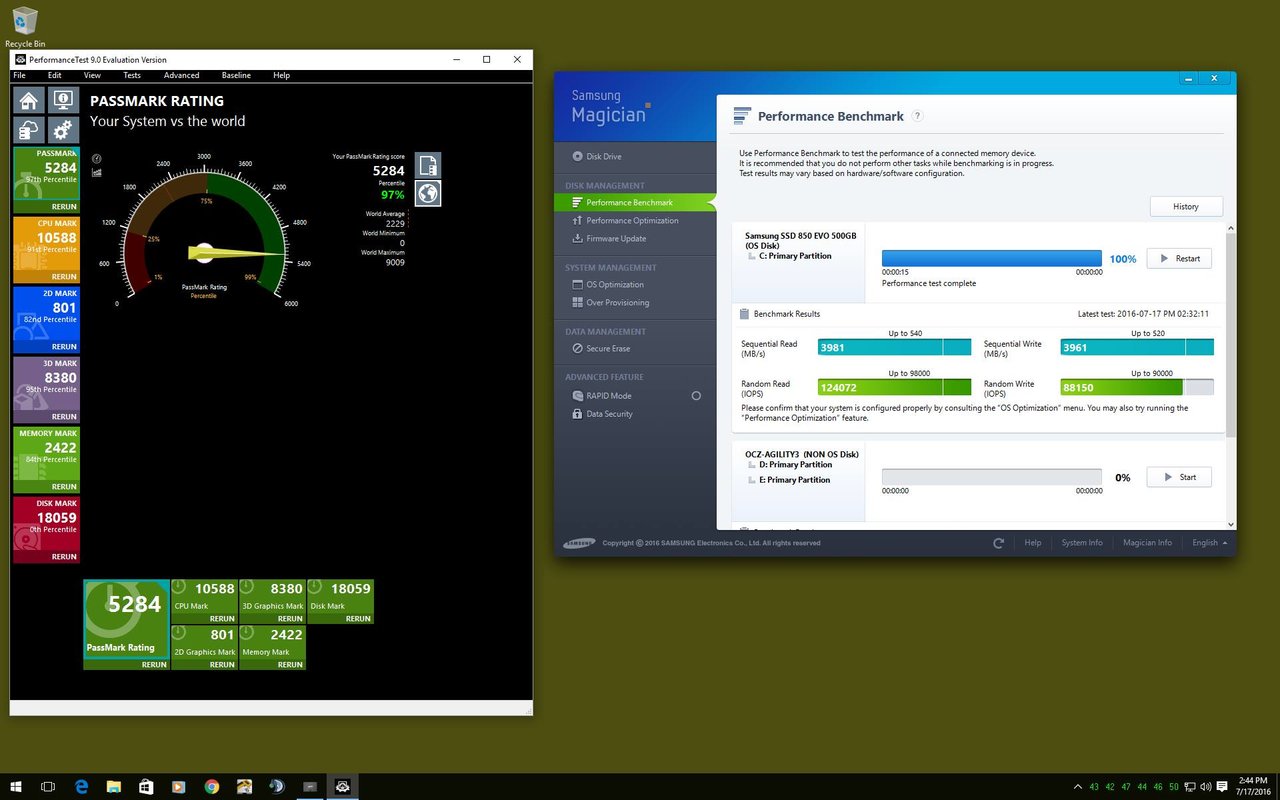
Task: Click the Samsung SSD 100% progress bar
Action: pos(992,258)
